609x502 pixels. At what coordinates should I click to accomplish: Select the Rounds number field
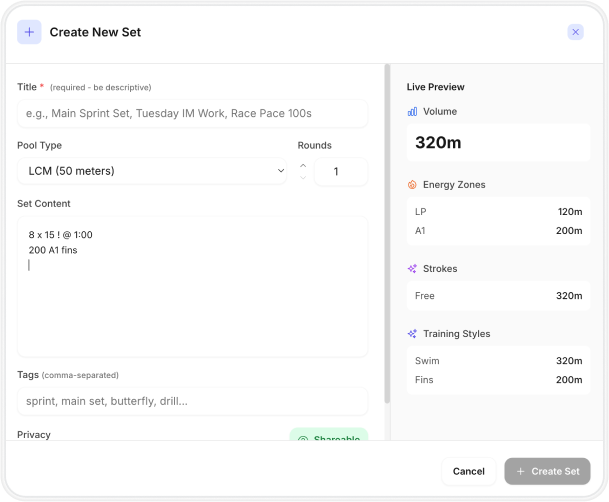click(x=340, y=171)
